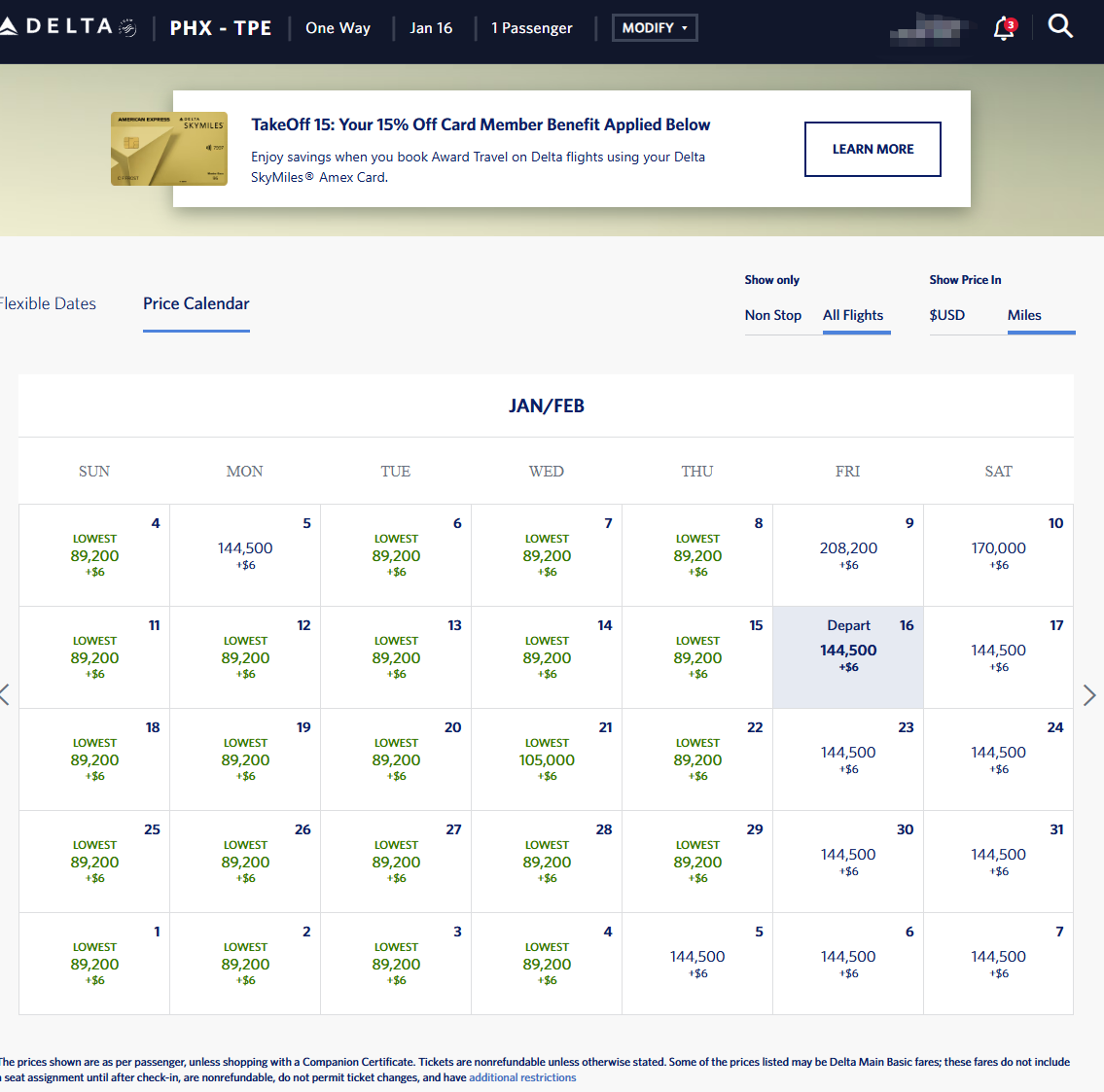This screenshot has width=1104, height=1092.
Task: Choose January 25 lowest fare
Action: 94,862
